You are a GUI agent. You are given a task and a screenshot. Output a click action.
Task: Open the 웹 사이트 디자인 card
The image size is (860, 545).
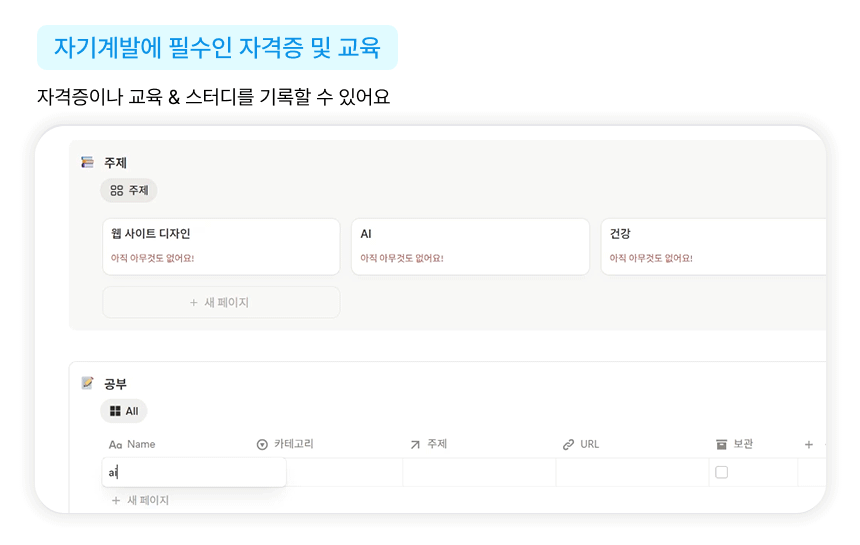pos(221,246)
